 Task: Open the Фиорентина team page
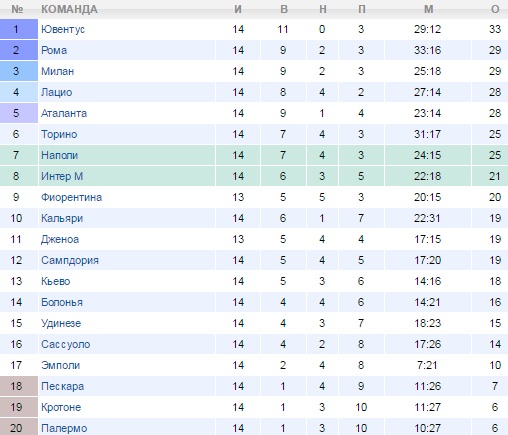pos(71,197)
